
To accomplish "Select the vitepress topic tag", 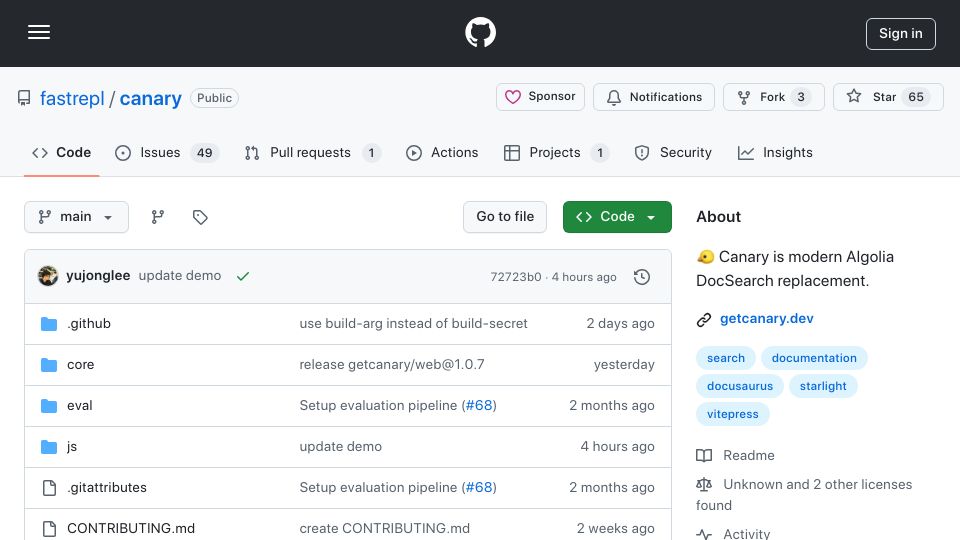I will (733, 414).
